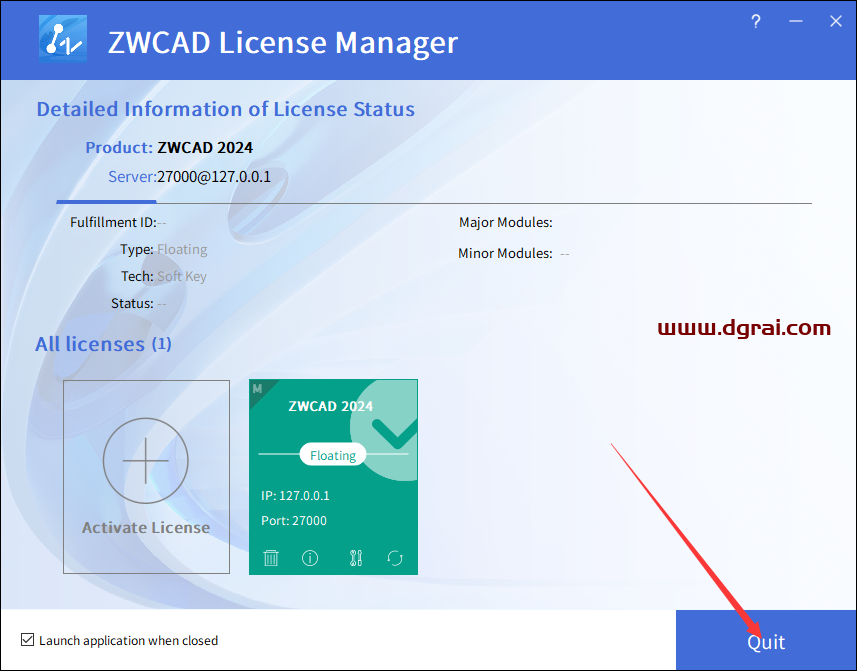Open help using the question mark icon

[x=755, y=20]
